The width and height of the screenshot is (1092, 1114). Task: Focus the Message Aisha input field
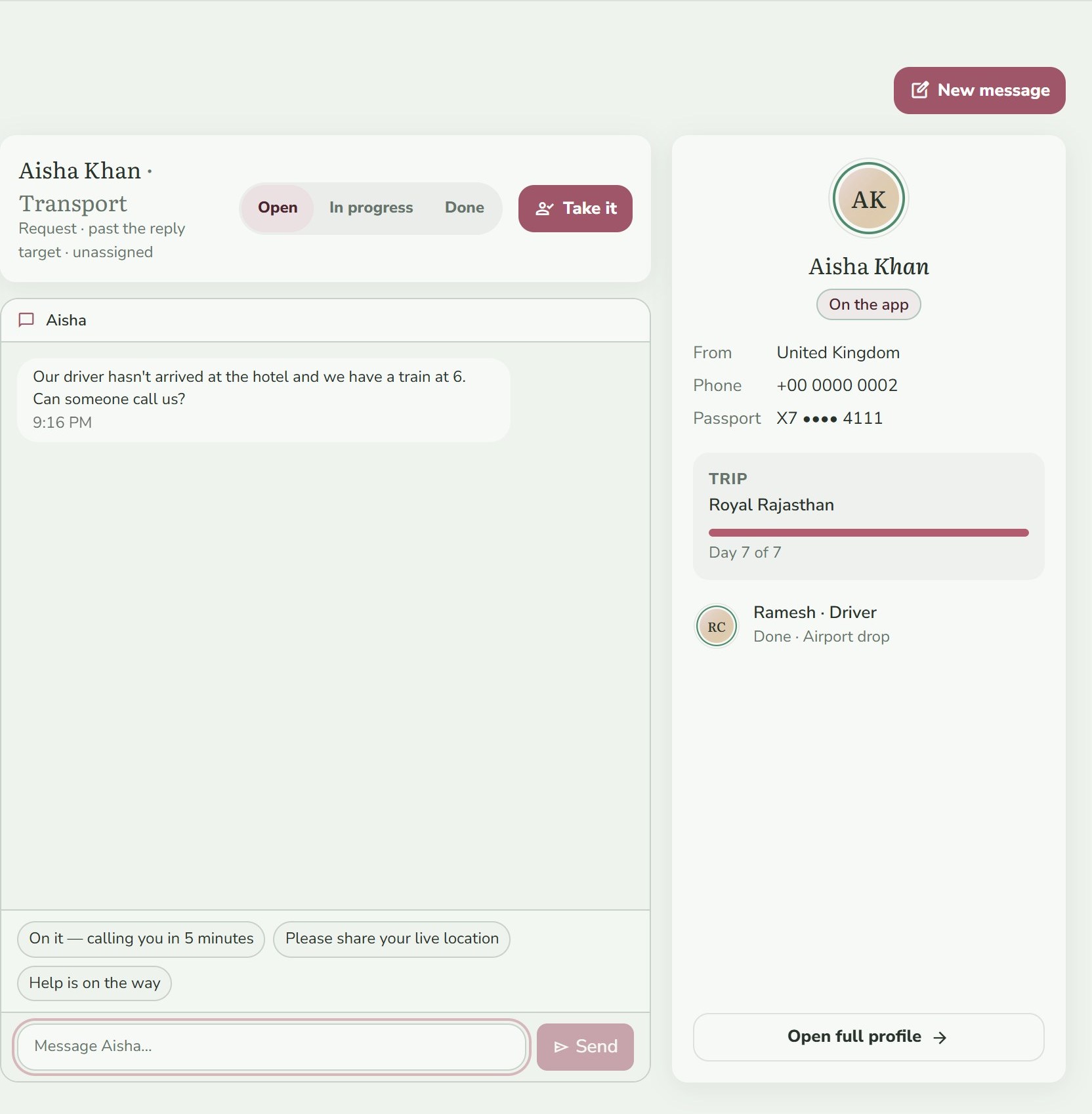(x=272, y=1046)
